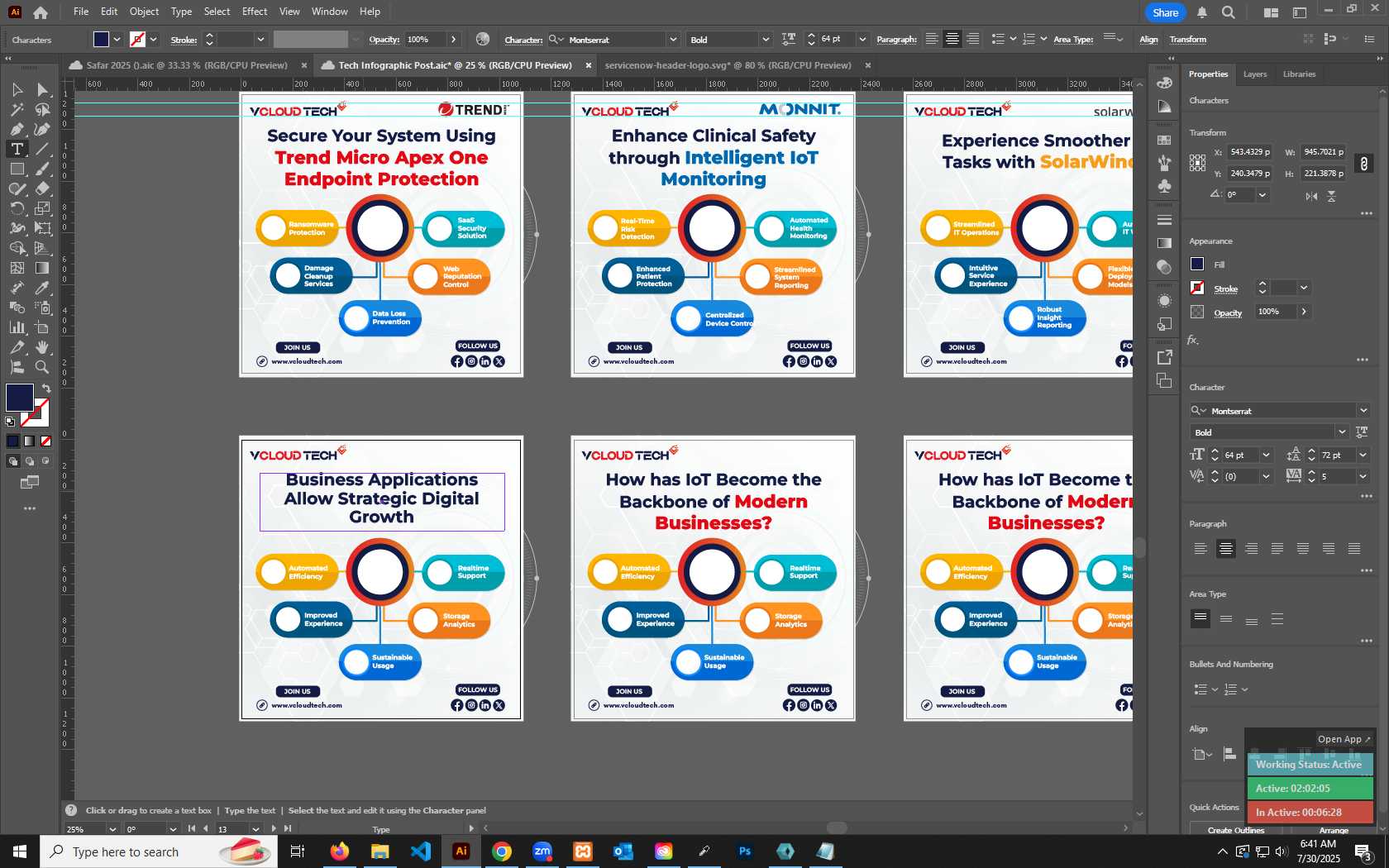
Task: Set paragraph align center in Properties
Action: pos(1226,549)
